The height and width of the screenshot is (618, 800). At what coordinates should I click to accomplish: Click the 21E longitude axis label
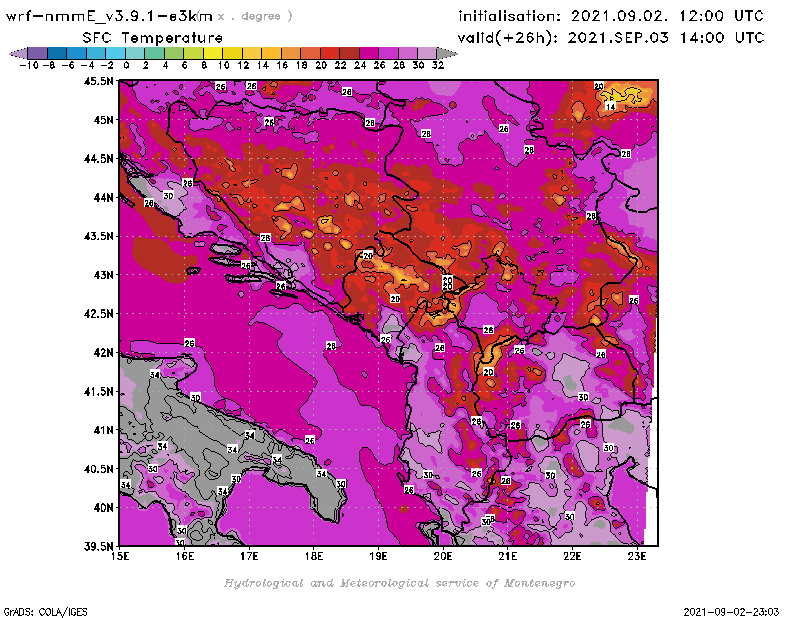508,556
